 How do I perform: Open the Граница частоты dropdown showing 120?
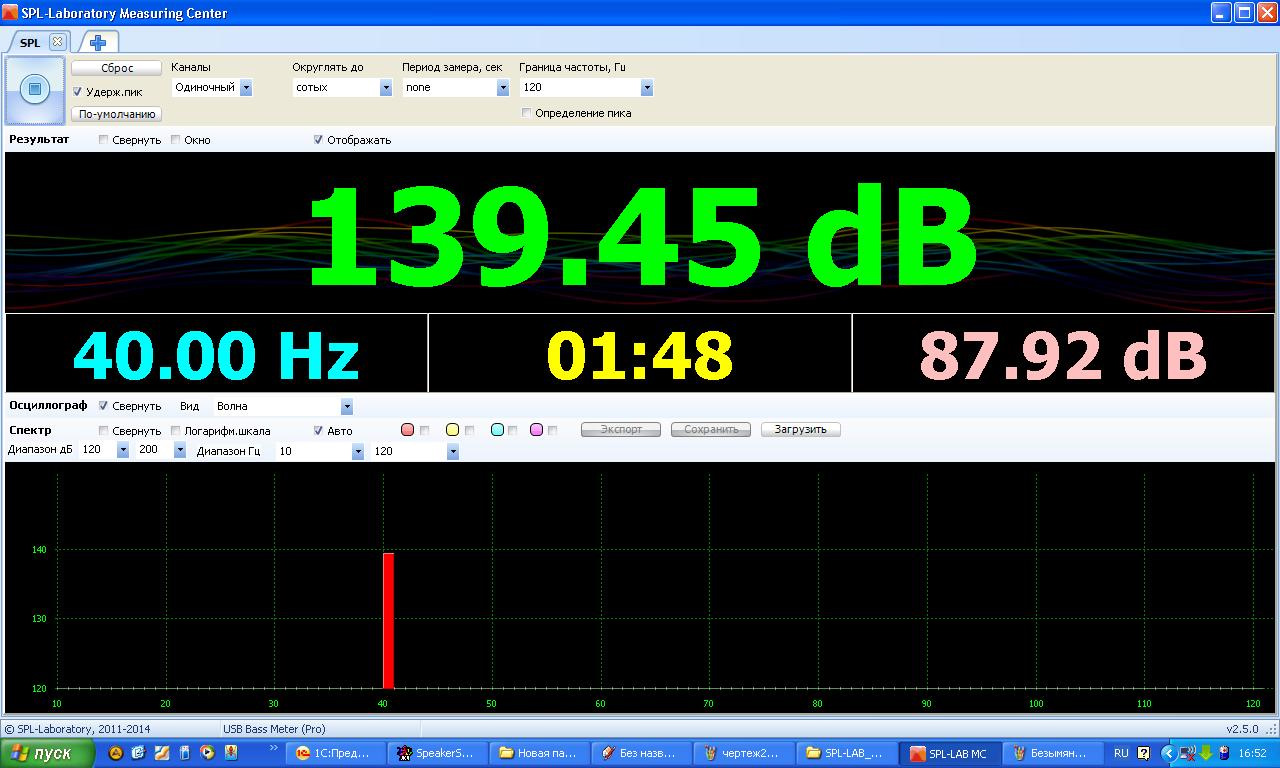pos(586,87)
